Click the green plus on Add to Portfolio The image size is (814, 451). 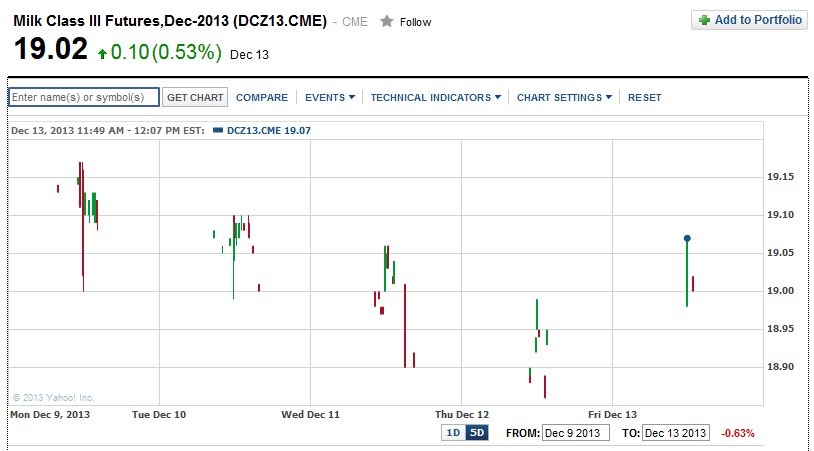[x=704, y=20]
